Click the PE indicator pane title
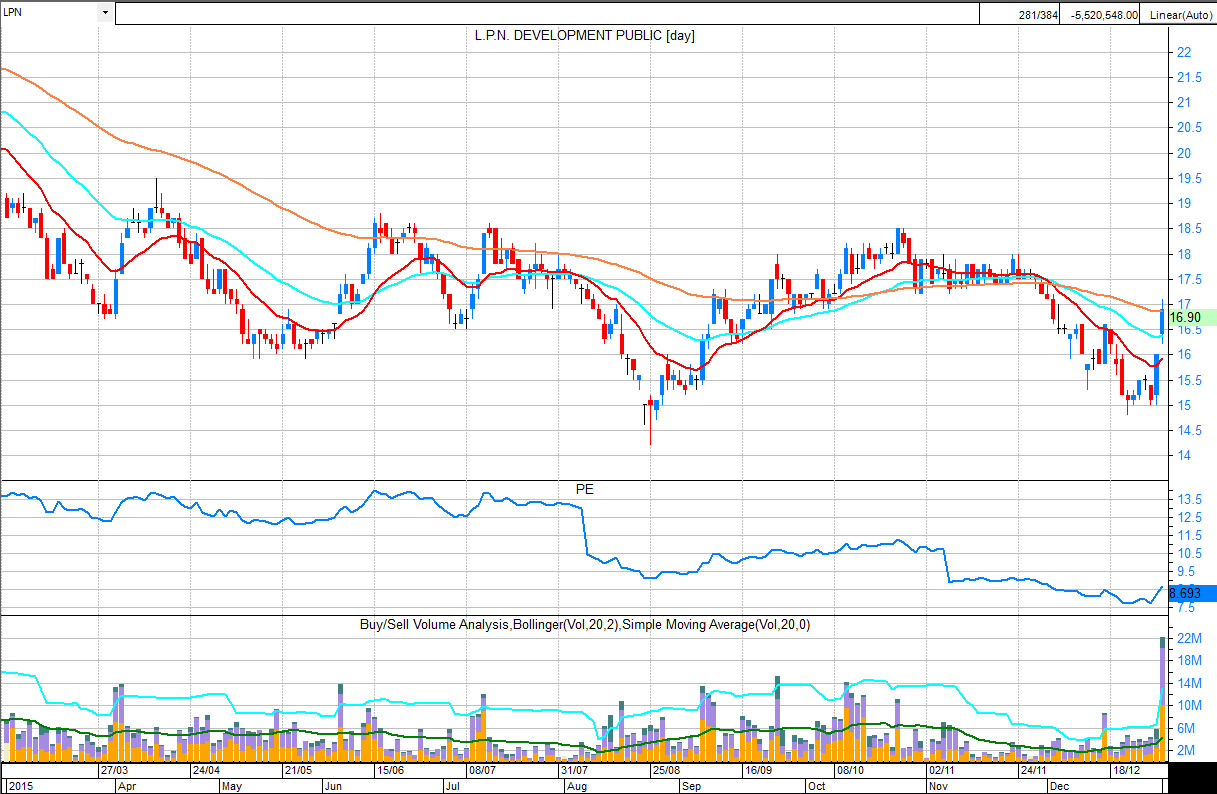Image resolution: width=1217 pixels, height=794 pixels. tap(584, 490)
